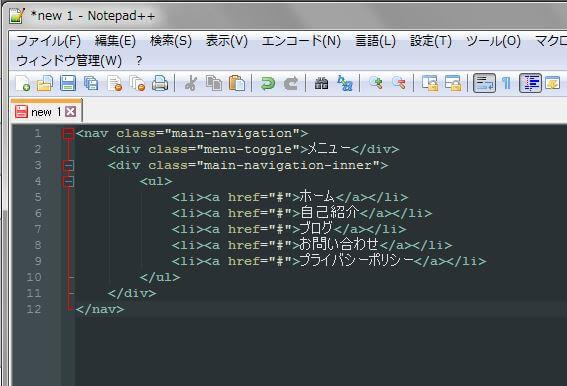Open the 表示(V) menu
567x386 pixels.
coord(227,41)
